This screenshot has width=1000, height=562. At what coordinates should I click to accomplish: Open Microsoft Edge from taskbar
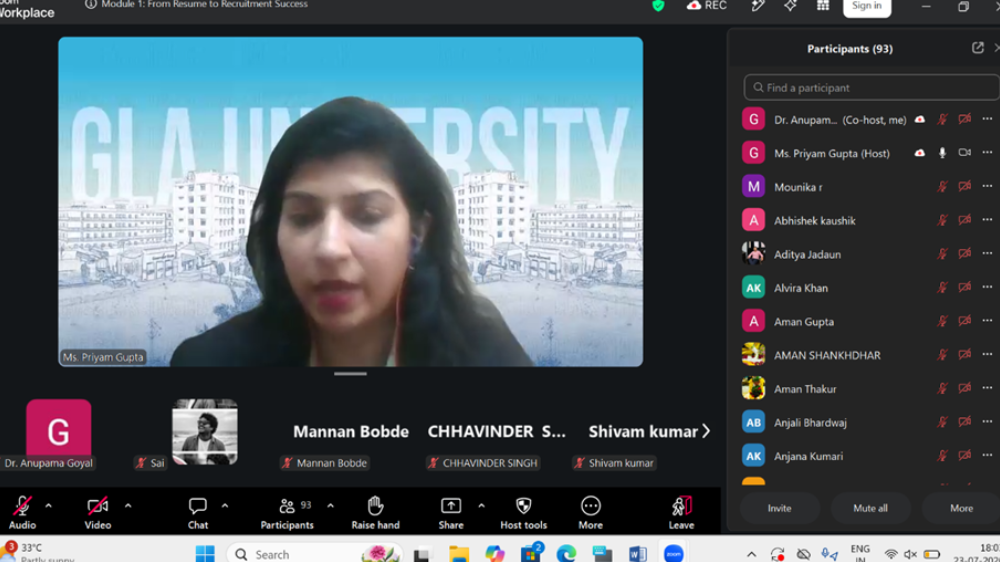click(x=566, y=554)
